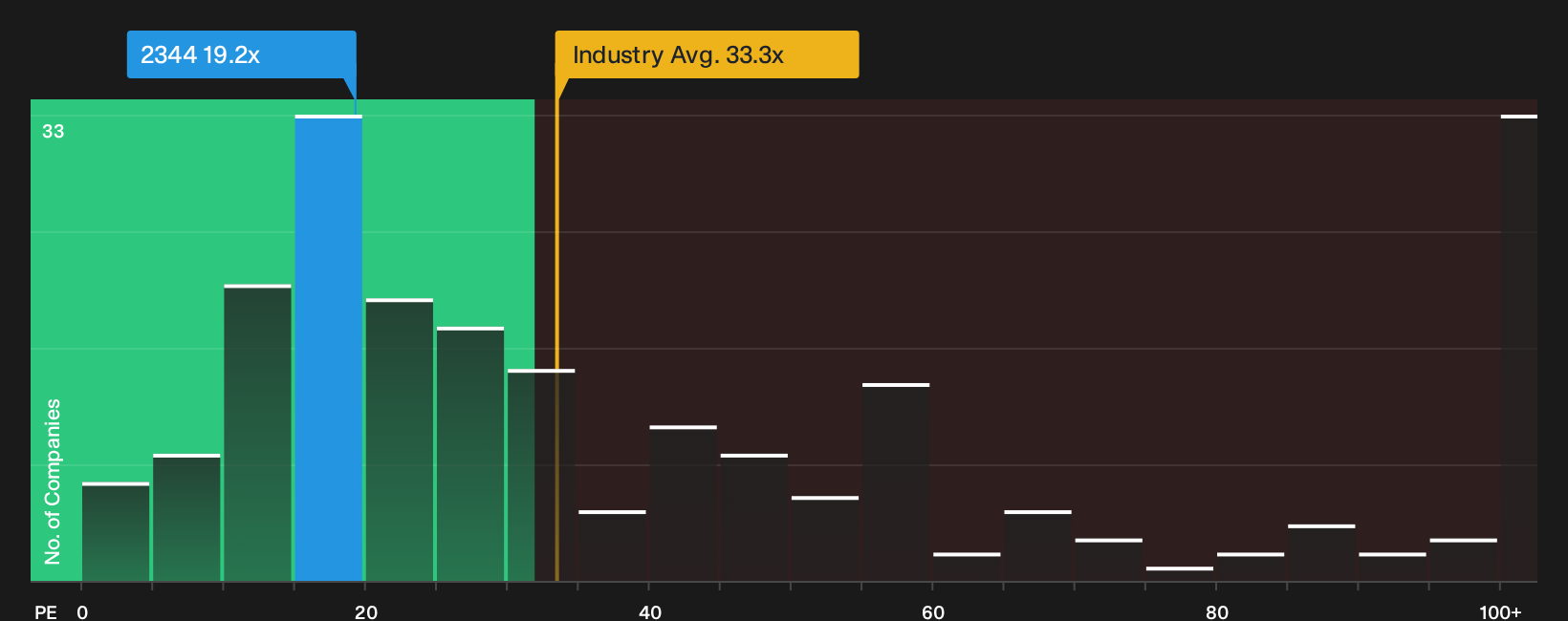The image size is (1568, 621).
Task: Select the histogram bar for PE 30-35
Action: coord(541,475)
